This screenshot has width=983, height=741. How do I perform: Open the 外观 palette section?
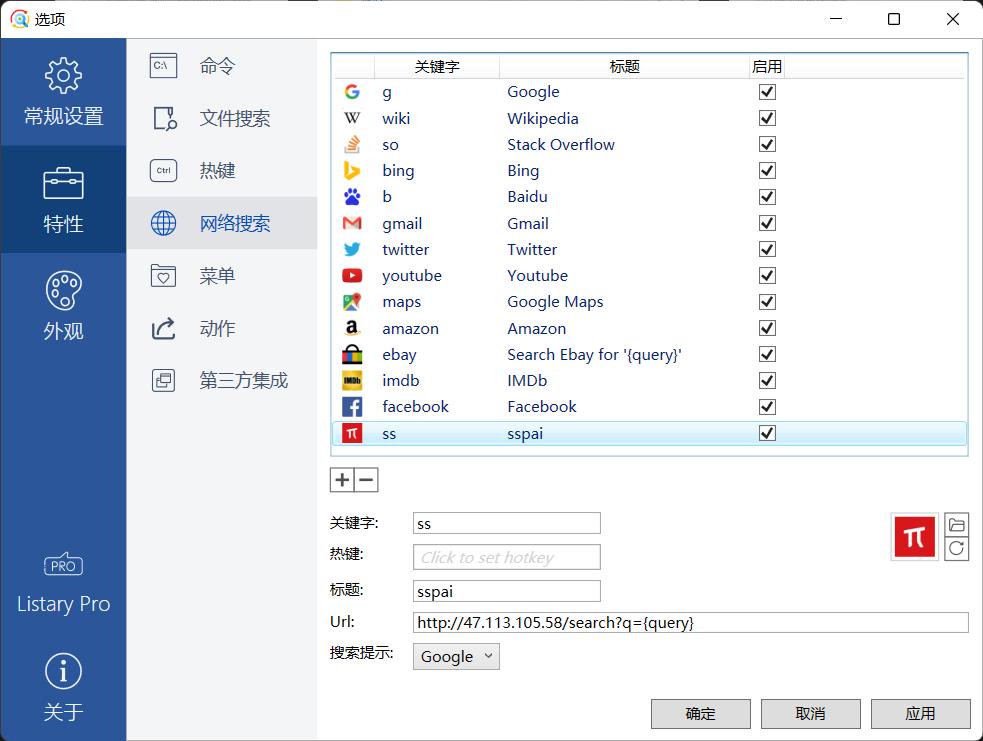pyautogui.click(x=63, y=307)
